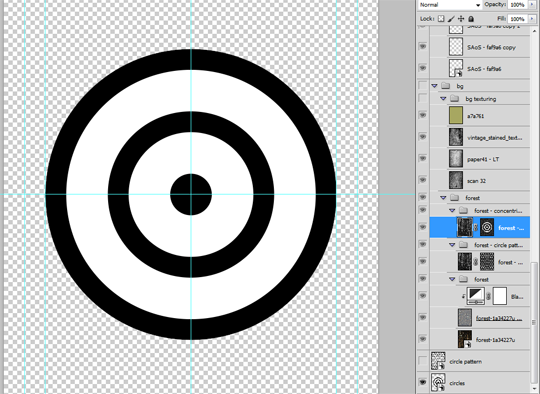Collapse the outer forest group under scan 32

[443, 198]
